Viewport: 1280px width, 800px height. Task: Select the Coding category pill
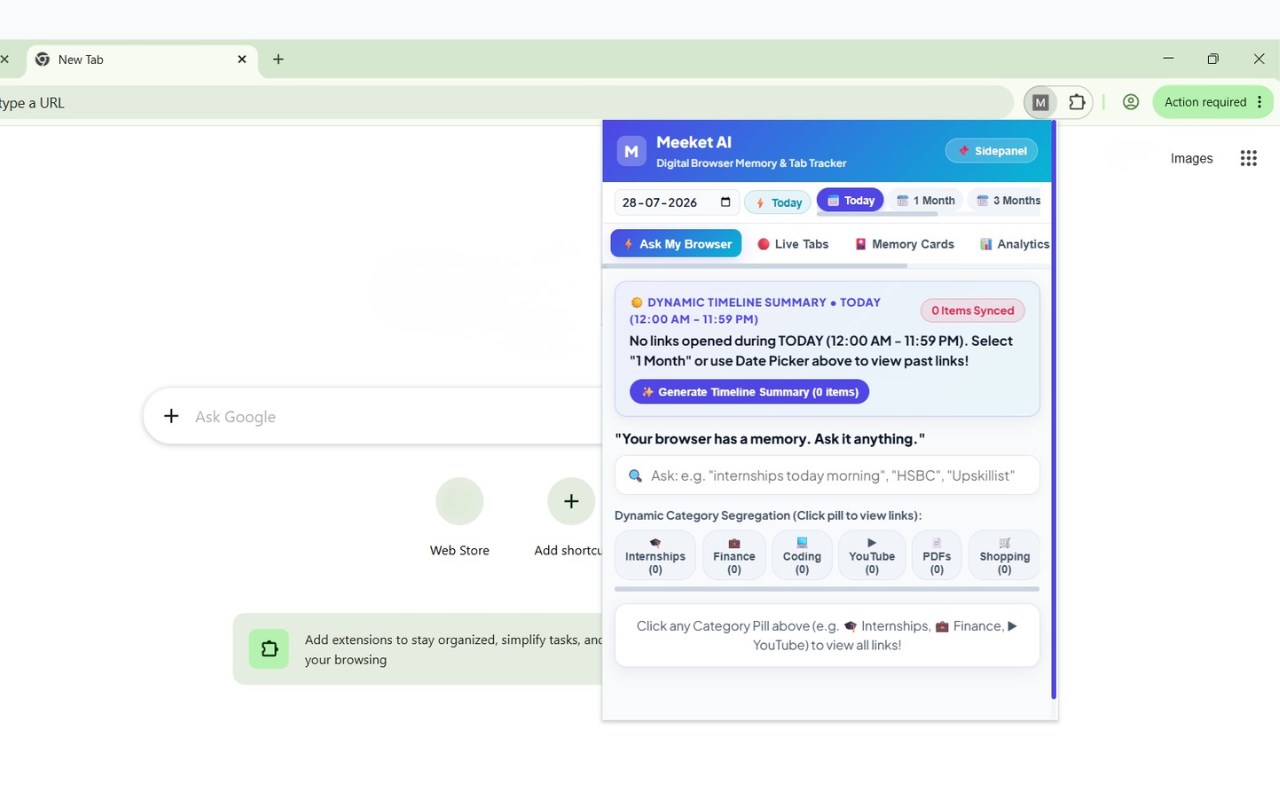[x=802, y=555]
